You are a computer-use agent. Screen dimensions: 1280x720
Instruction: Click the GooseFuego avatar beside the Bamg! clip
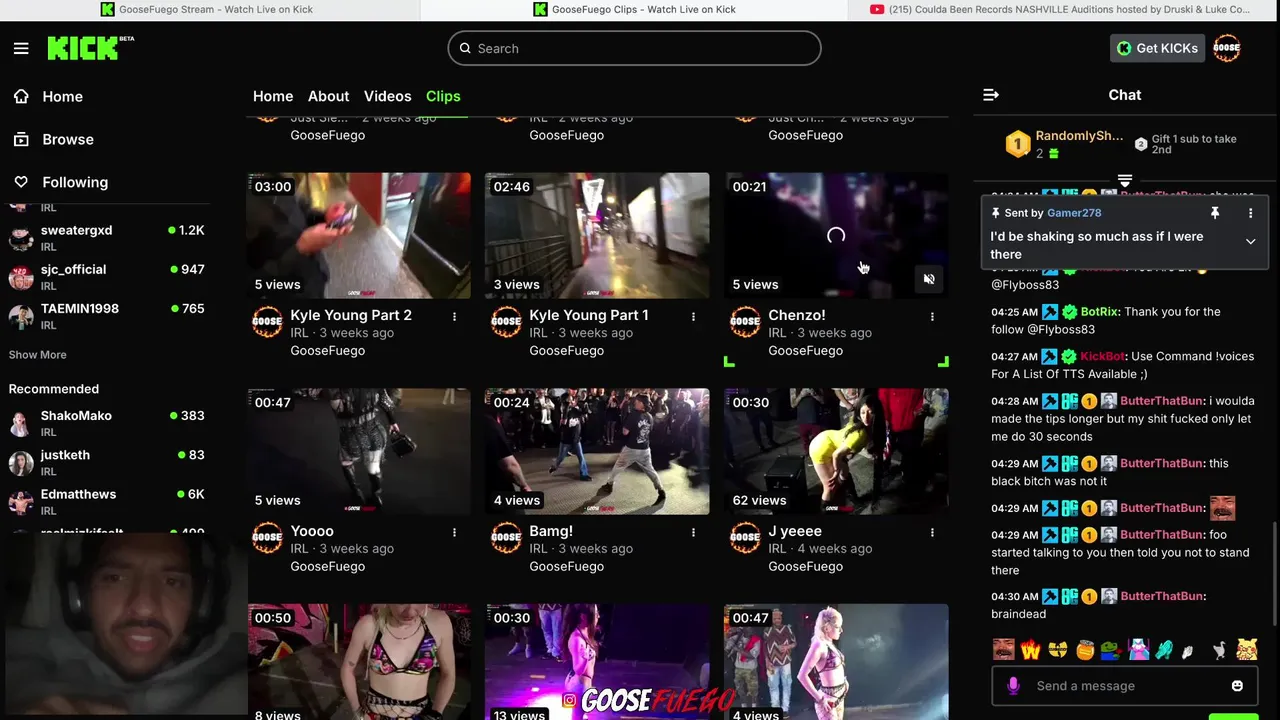click(x=506, y=538)
